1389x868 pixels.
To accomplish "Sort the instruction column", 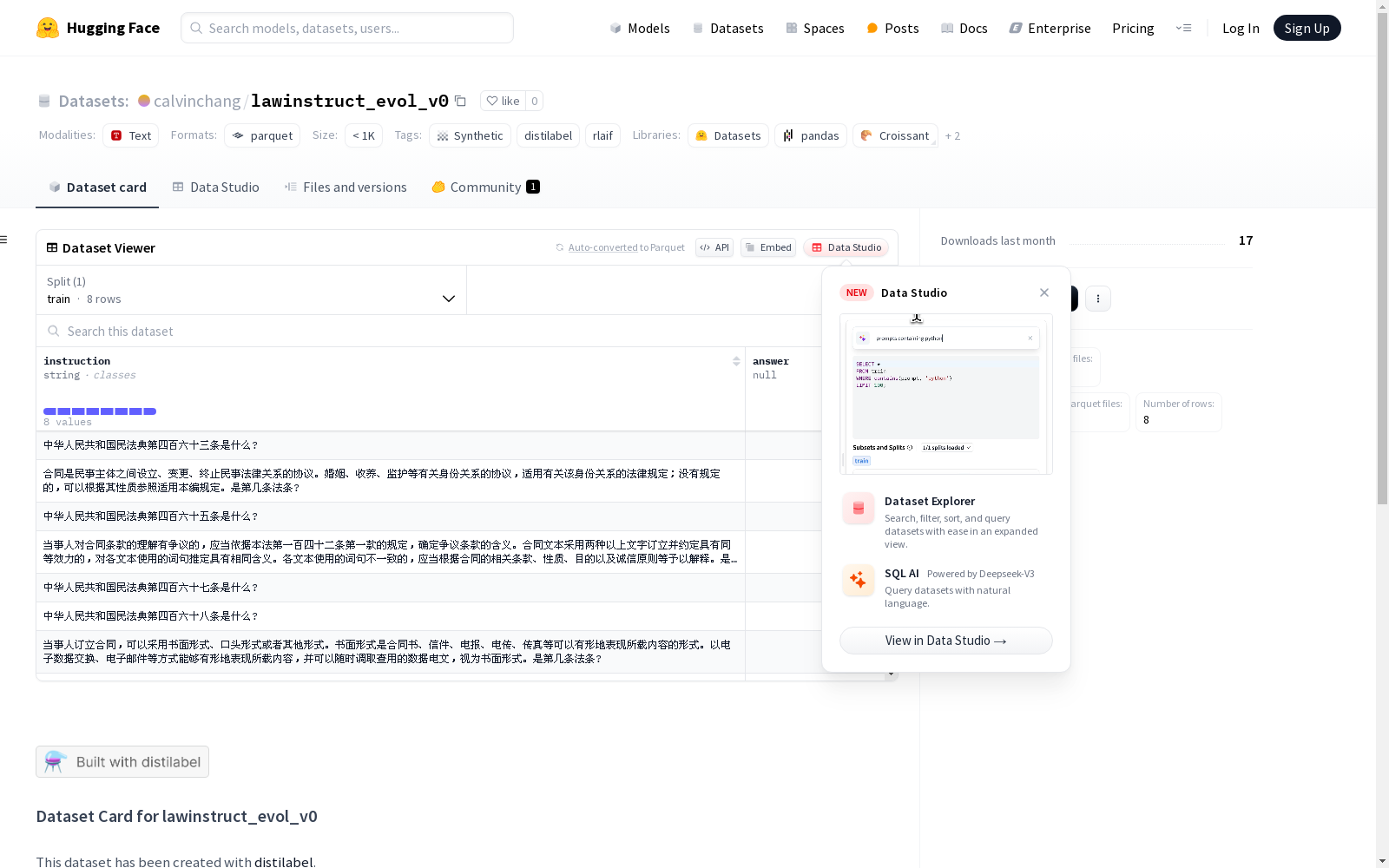I will click(x=736, y=361).
